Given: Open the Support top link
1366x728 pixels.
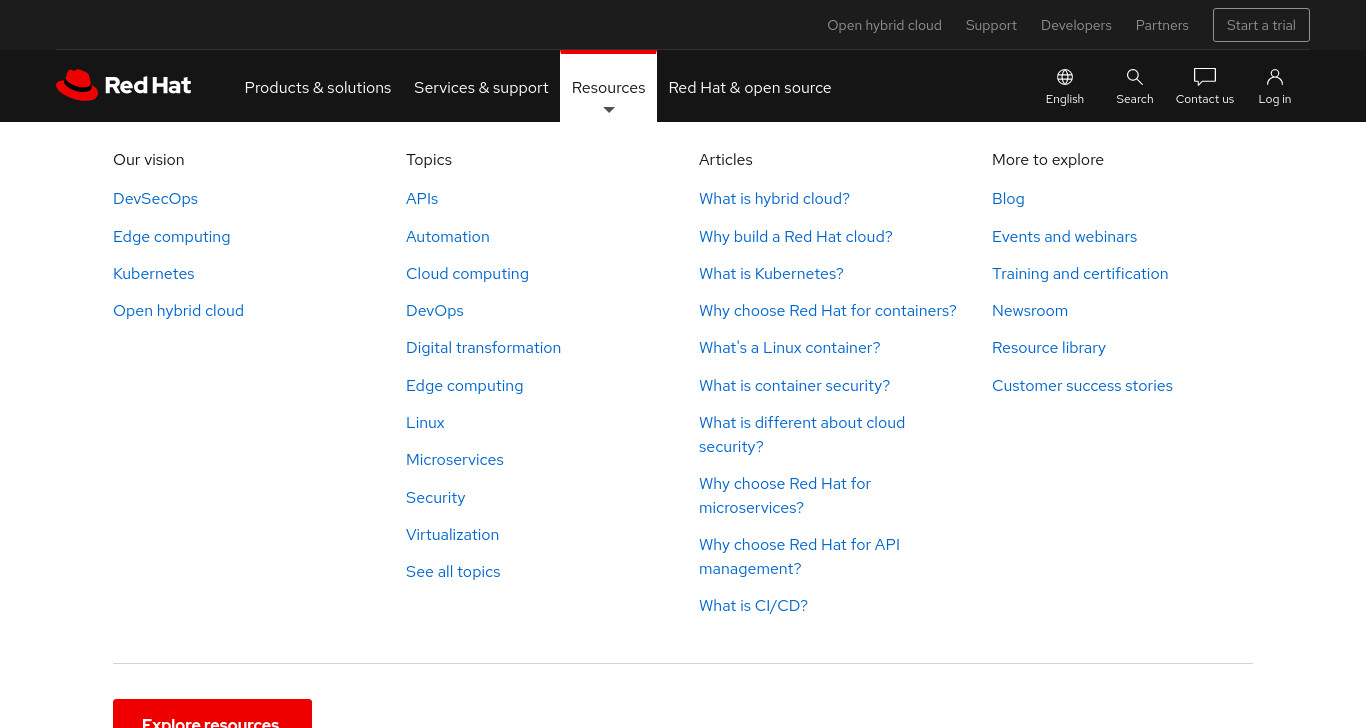Looking at the screenshot, I should [x=991, y=25].
